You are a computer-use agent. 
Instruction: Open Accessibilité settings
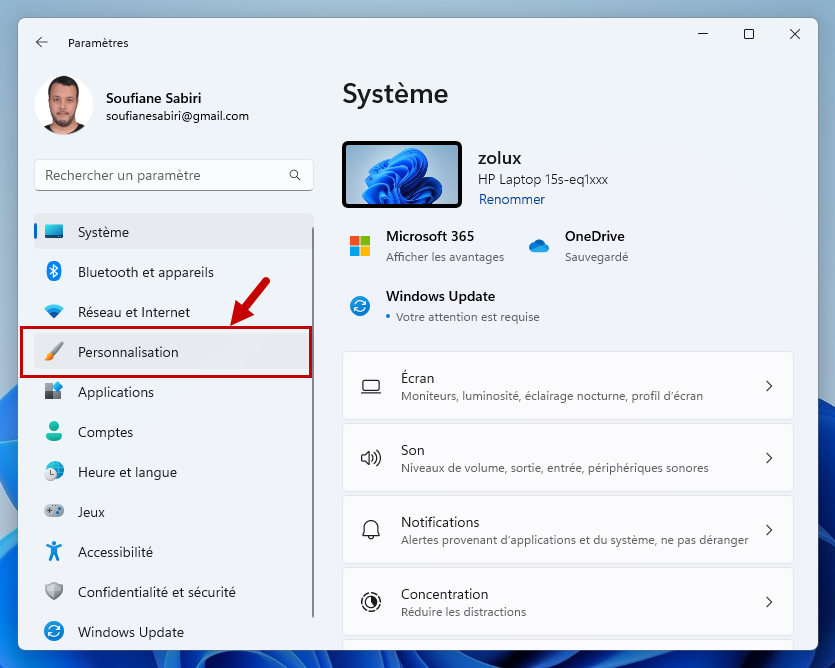(173, 551)
